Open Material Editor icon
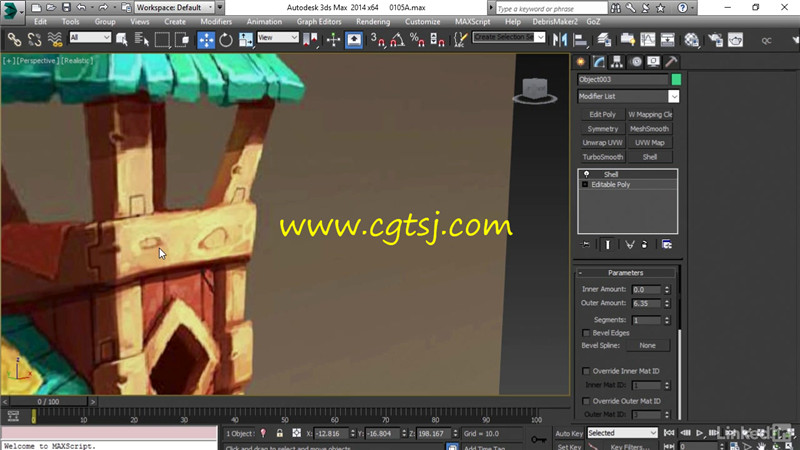Image resolution: width=800 pixels, height=450 pixels. pyautogui.click(x=691, y=40)
